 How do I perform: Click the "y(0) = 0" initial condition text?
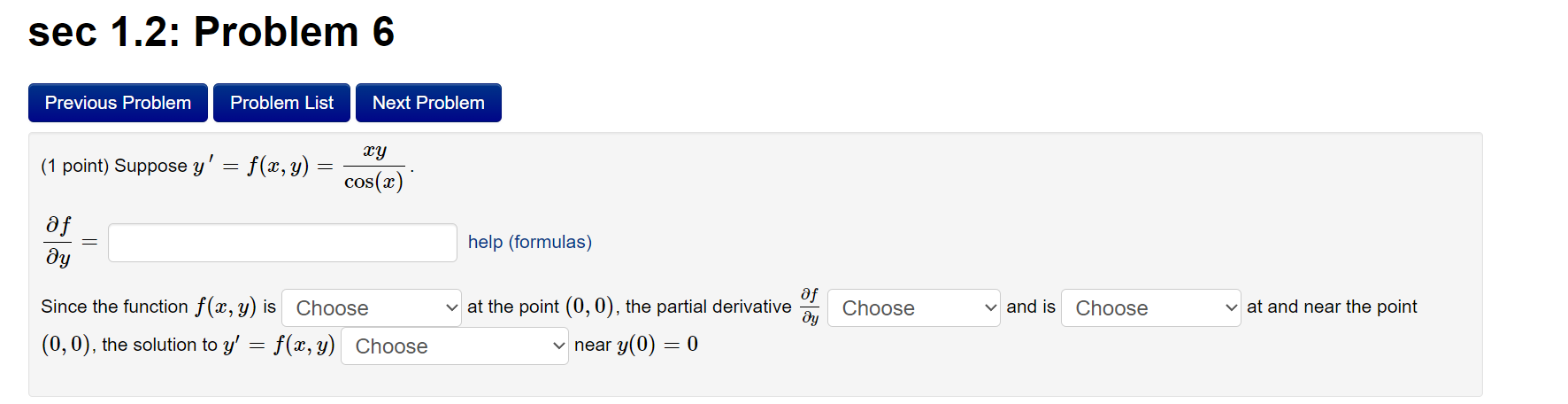point(657,345)
